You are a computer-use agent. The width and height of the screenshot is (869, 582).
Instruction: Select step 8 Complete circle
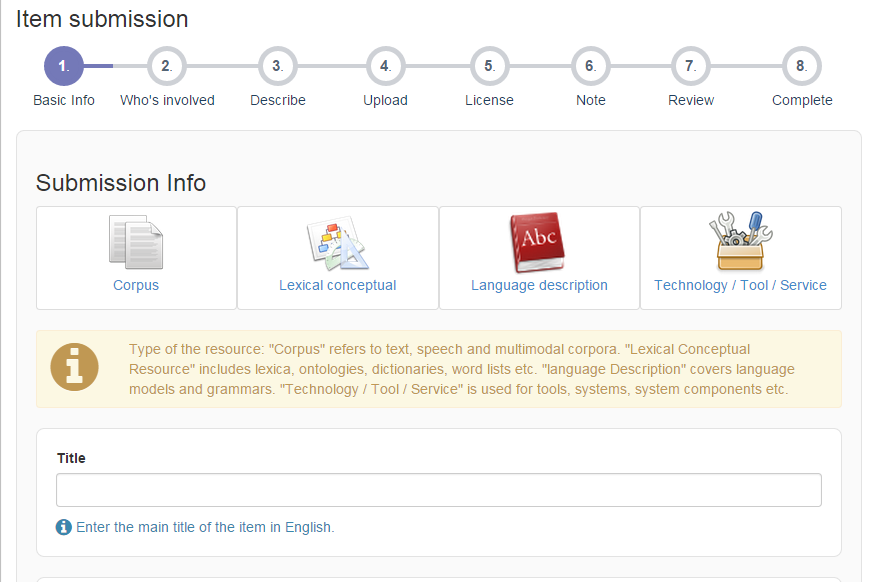tap(802, 66)
